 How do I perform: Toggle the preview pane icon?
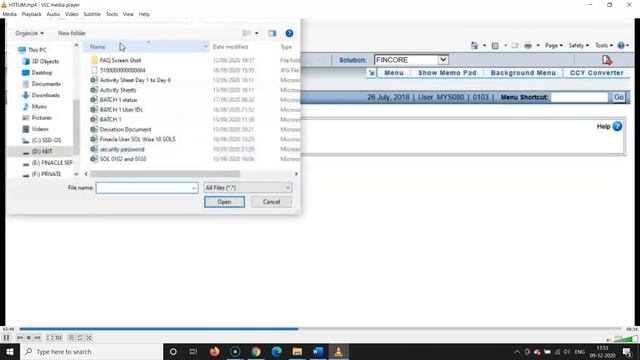tap(272, 33)
